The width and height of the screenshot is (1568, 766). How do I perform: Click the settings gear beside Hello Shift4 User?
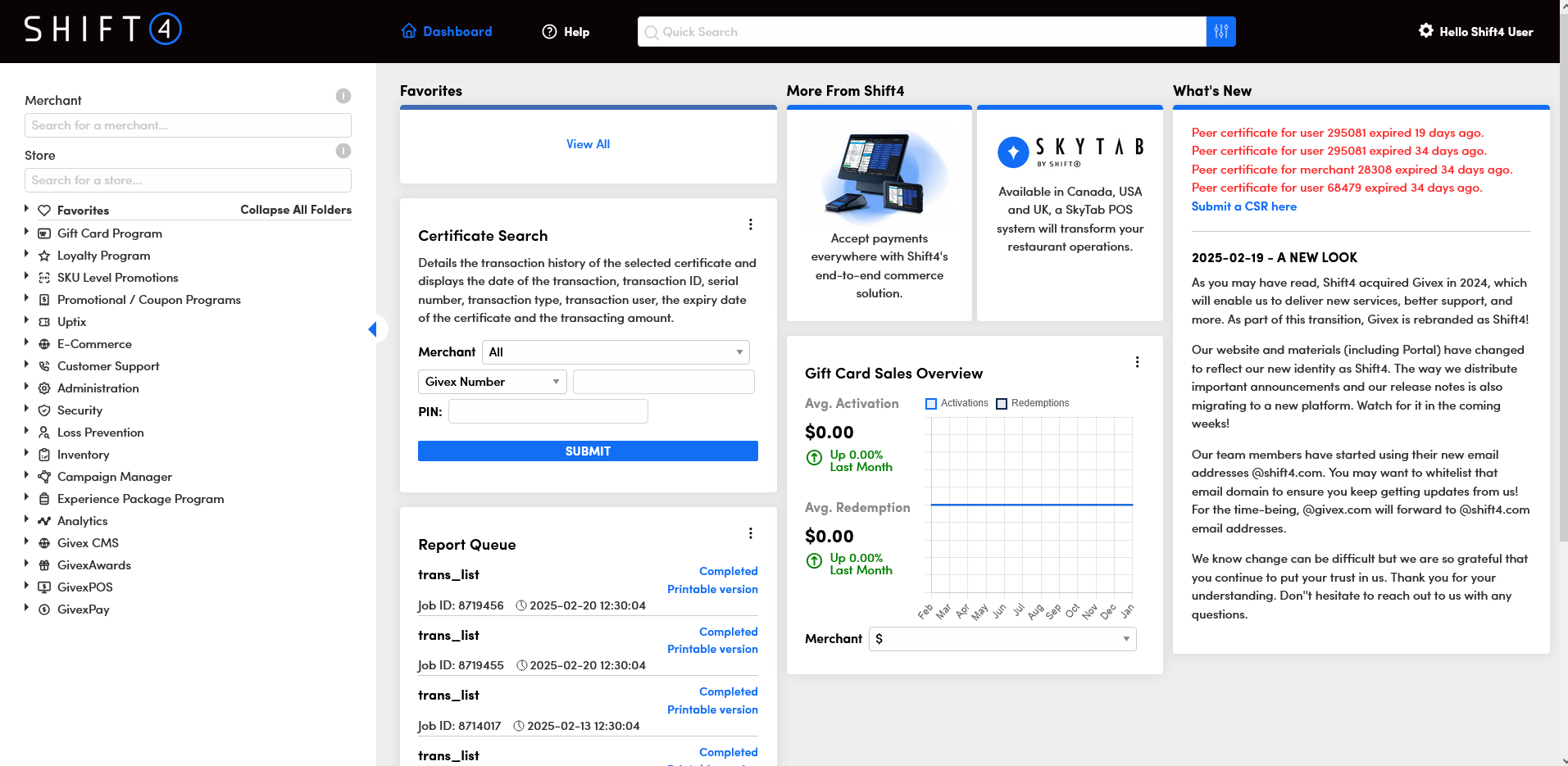click(x=1426, y=31)
